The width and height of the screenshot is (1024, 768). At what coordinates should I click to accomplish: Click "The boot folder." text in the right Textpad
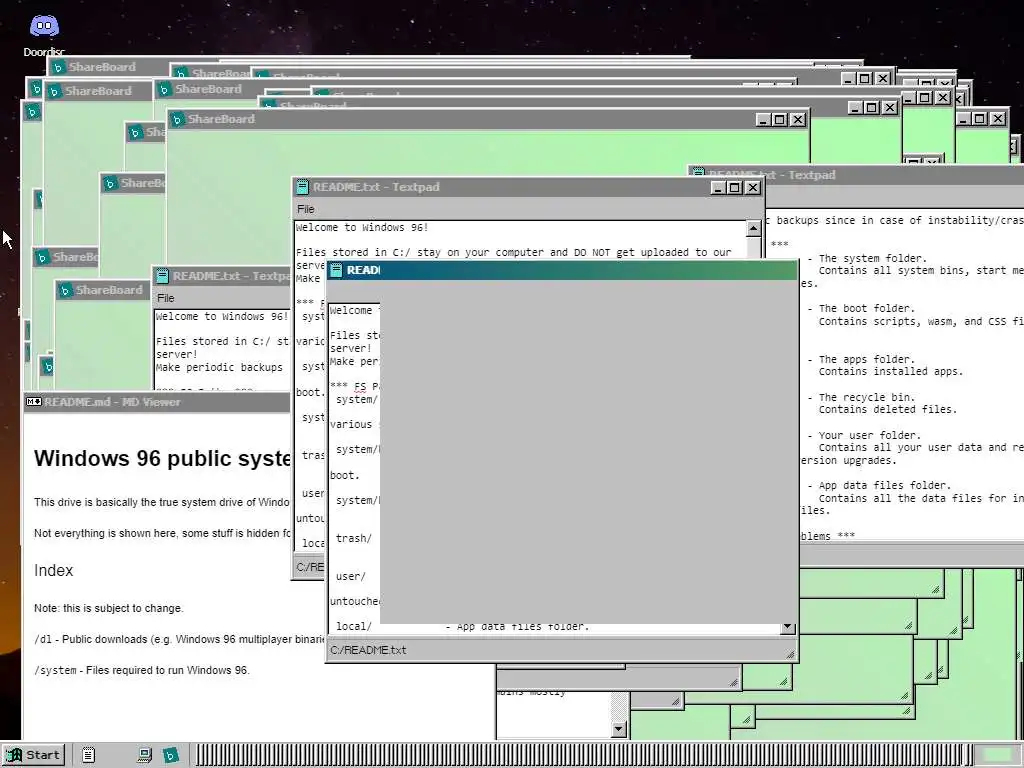point(867,308)
